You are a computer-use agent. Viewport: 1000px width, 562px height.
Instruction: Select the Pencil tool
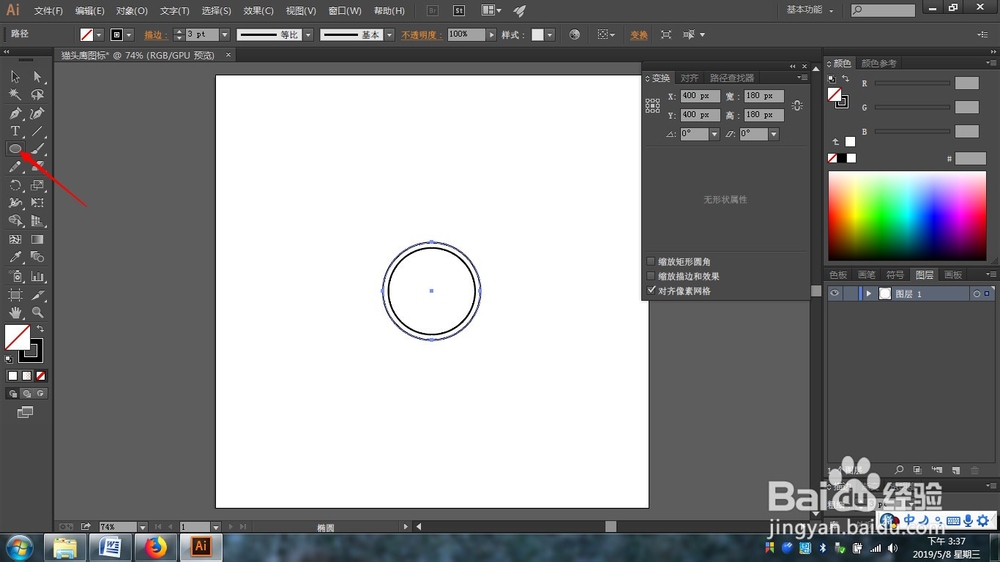tap(15, 167)
